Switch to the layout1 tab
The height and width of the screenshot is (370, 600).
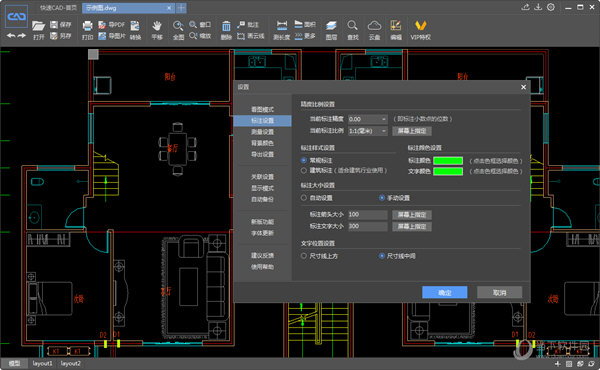click(x=42, y=363)
